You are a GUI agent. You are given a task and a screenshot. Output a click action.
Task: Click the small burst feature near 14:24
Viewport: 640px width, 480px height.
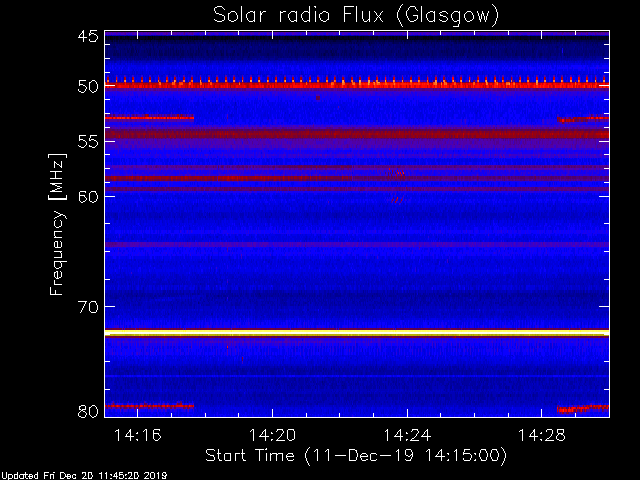[397, 173]
